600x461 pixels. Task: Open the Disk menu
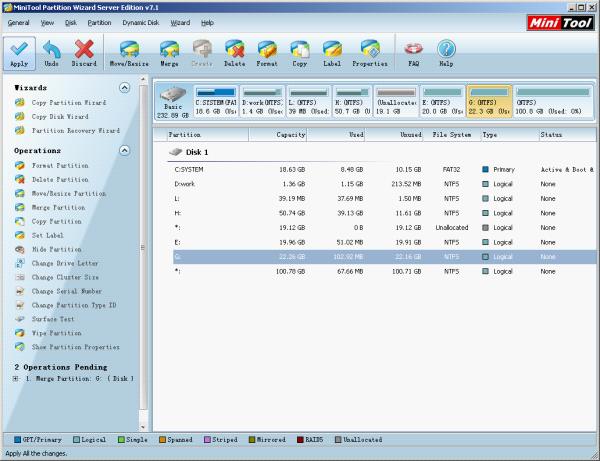pos(71,23)
